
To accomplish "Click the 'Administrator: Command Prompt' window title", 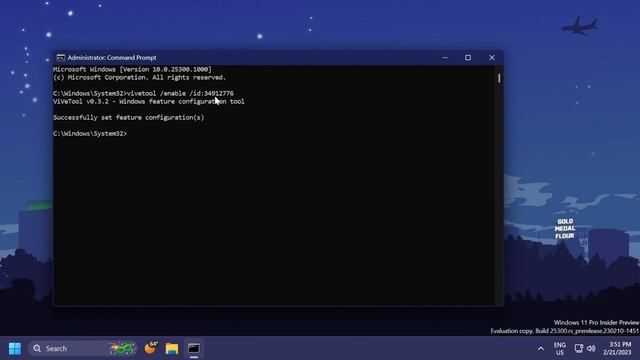I will click(112, 58).
